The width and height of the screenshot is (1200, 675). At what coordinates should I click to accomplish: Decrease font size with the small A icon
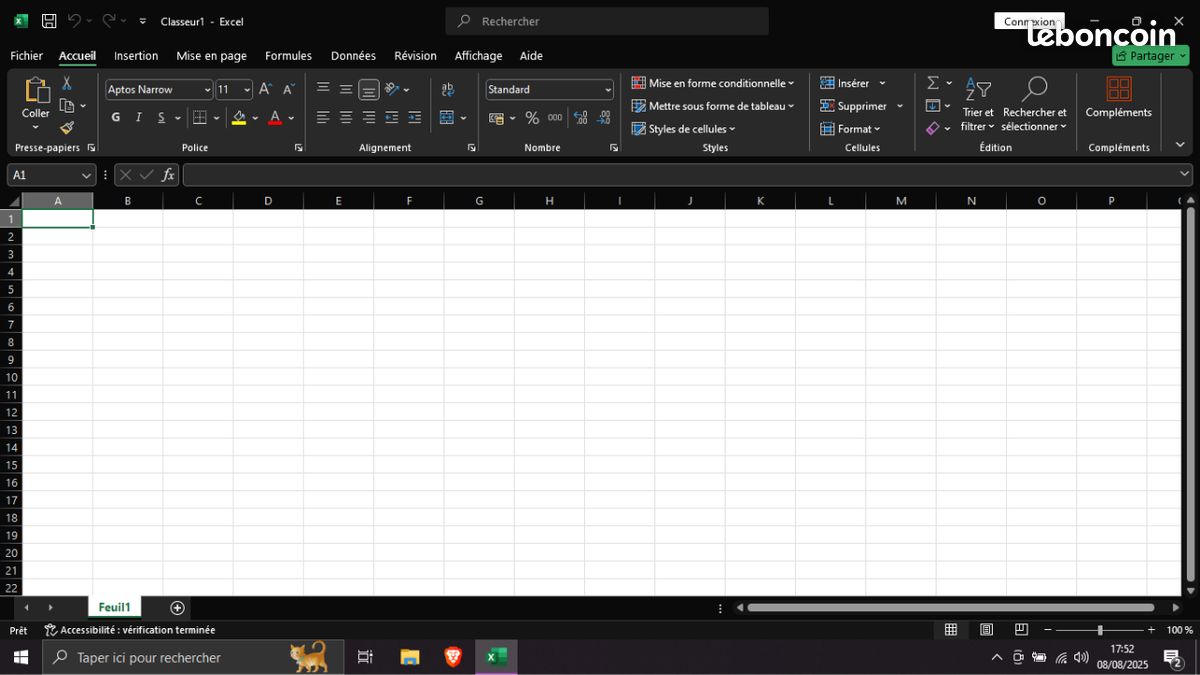288,90
